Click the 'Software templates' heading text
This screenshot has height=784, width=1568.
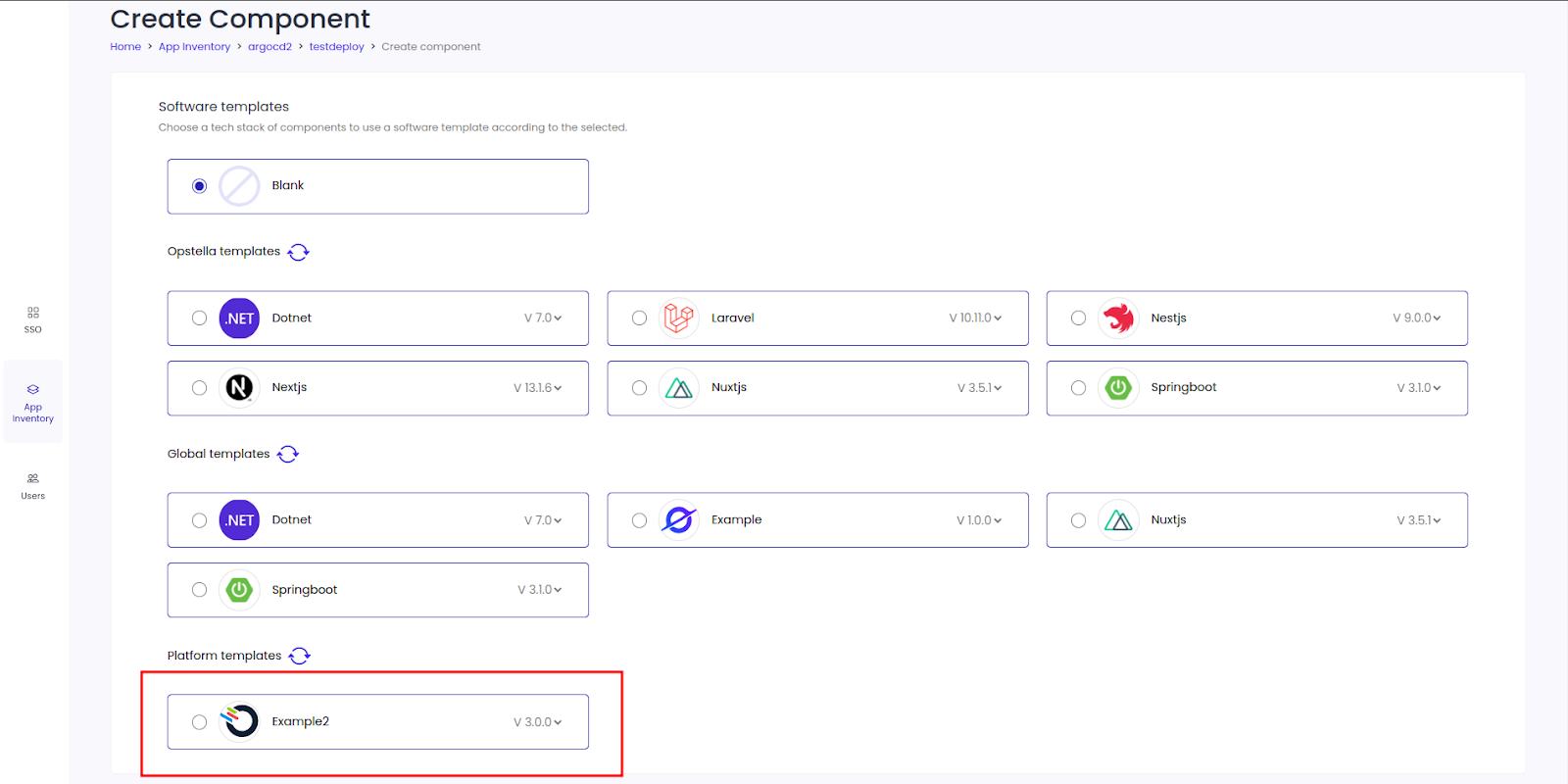coord(223,107)
